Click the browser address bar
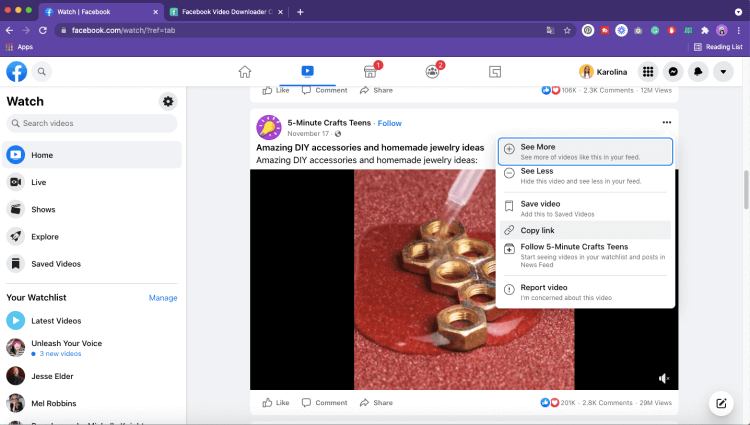 click(x=306, y=30)
